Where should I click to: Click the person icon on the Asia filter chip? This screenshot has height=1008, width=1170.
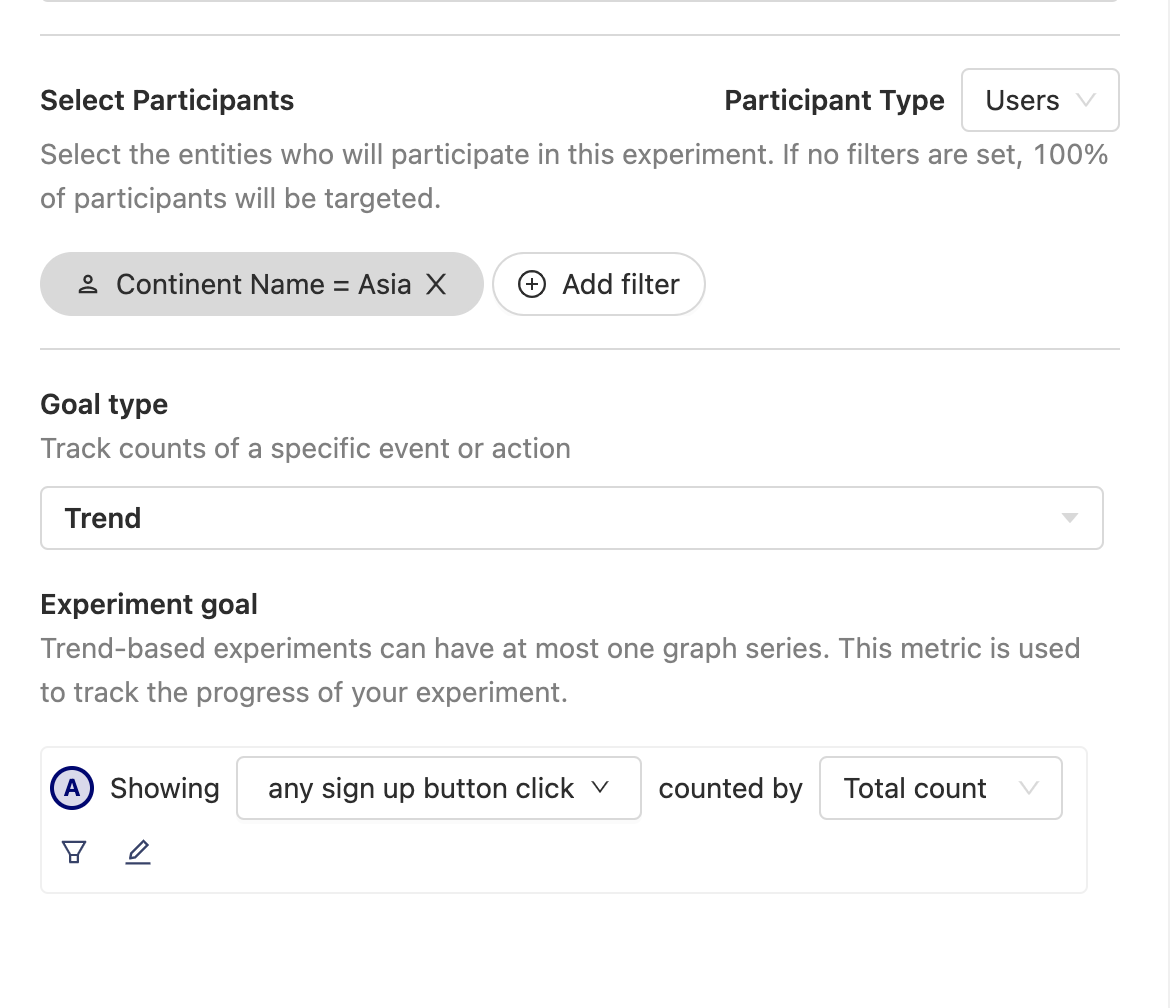[88, 284]
